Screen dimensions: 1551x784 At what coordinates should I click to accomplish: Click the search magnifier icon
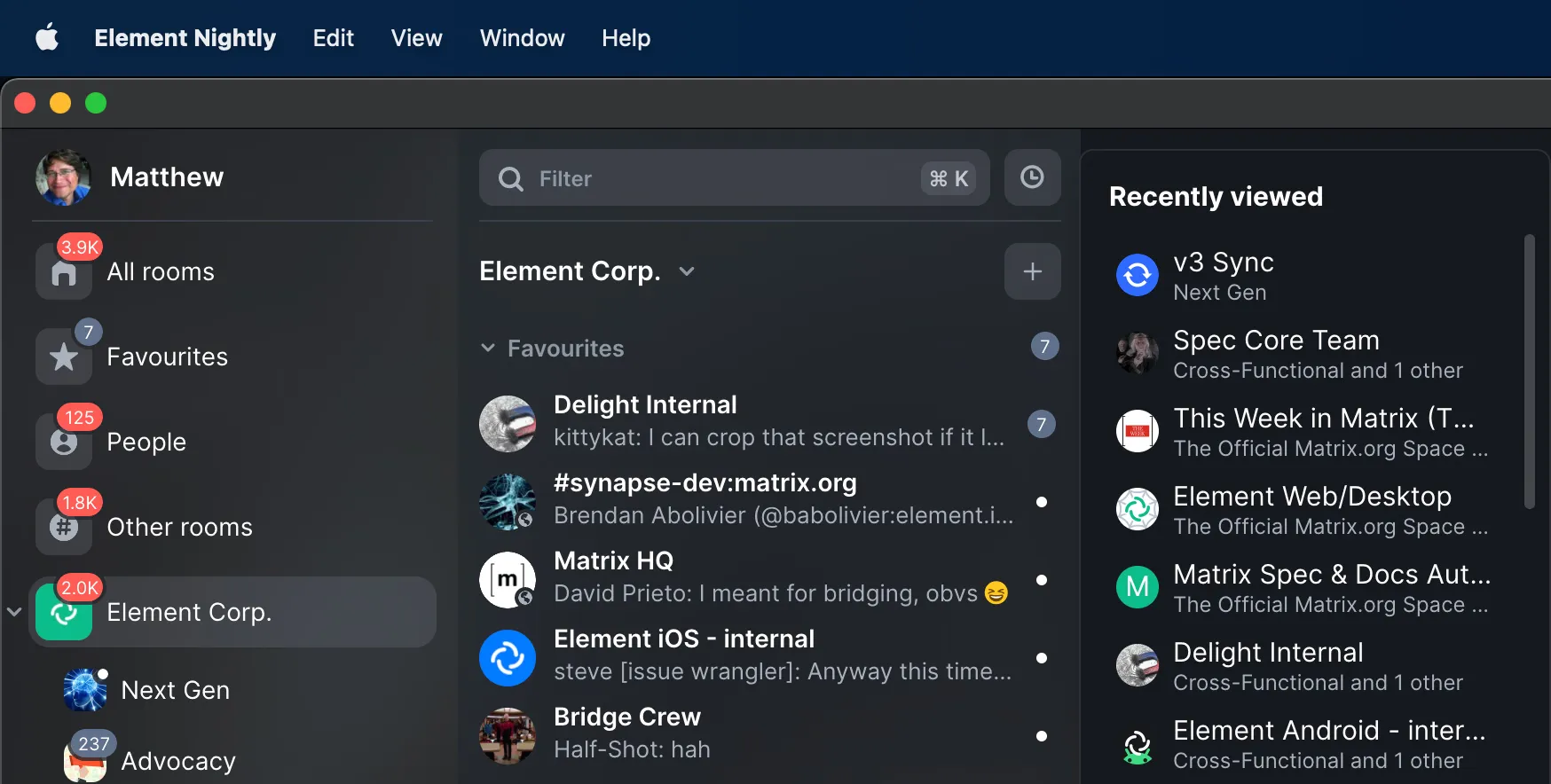[x=510, y=179]
